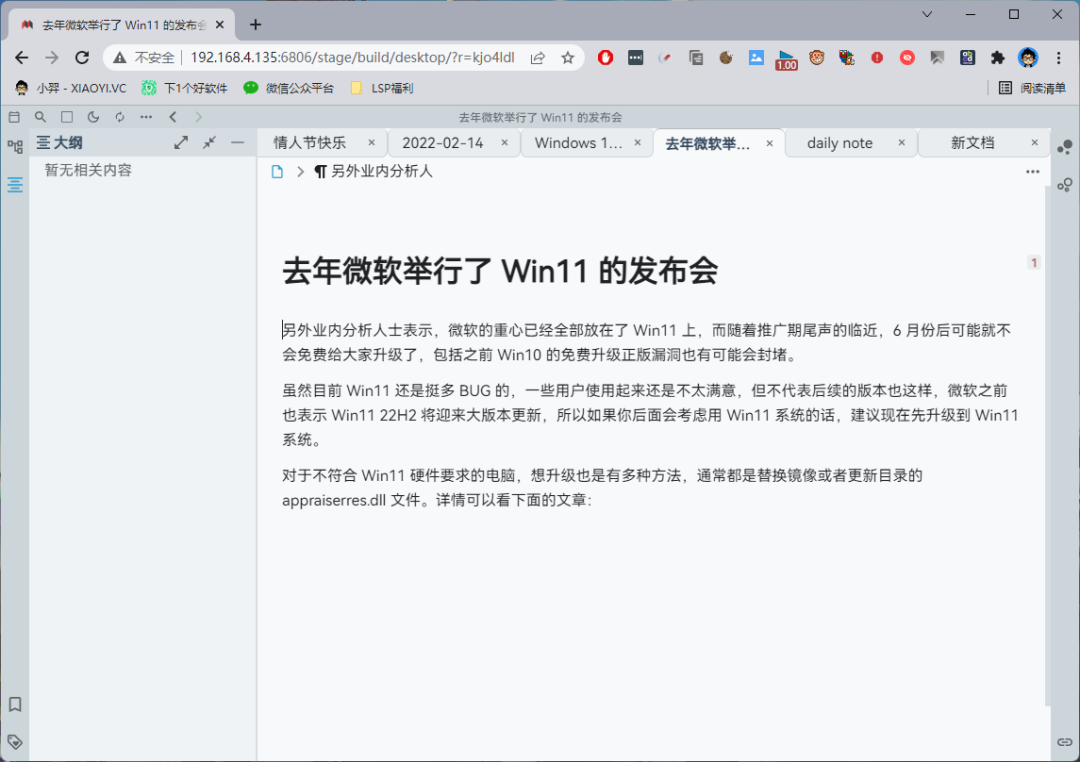The height and width of the screenshot is (762, 1080).
Task: Select the active 去年微软举... tab
Action: pyautogui.click(x=707, y=143)
